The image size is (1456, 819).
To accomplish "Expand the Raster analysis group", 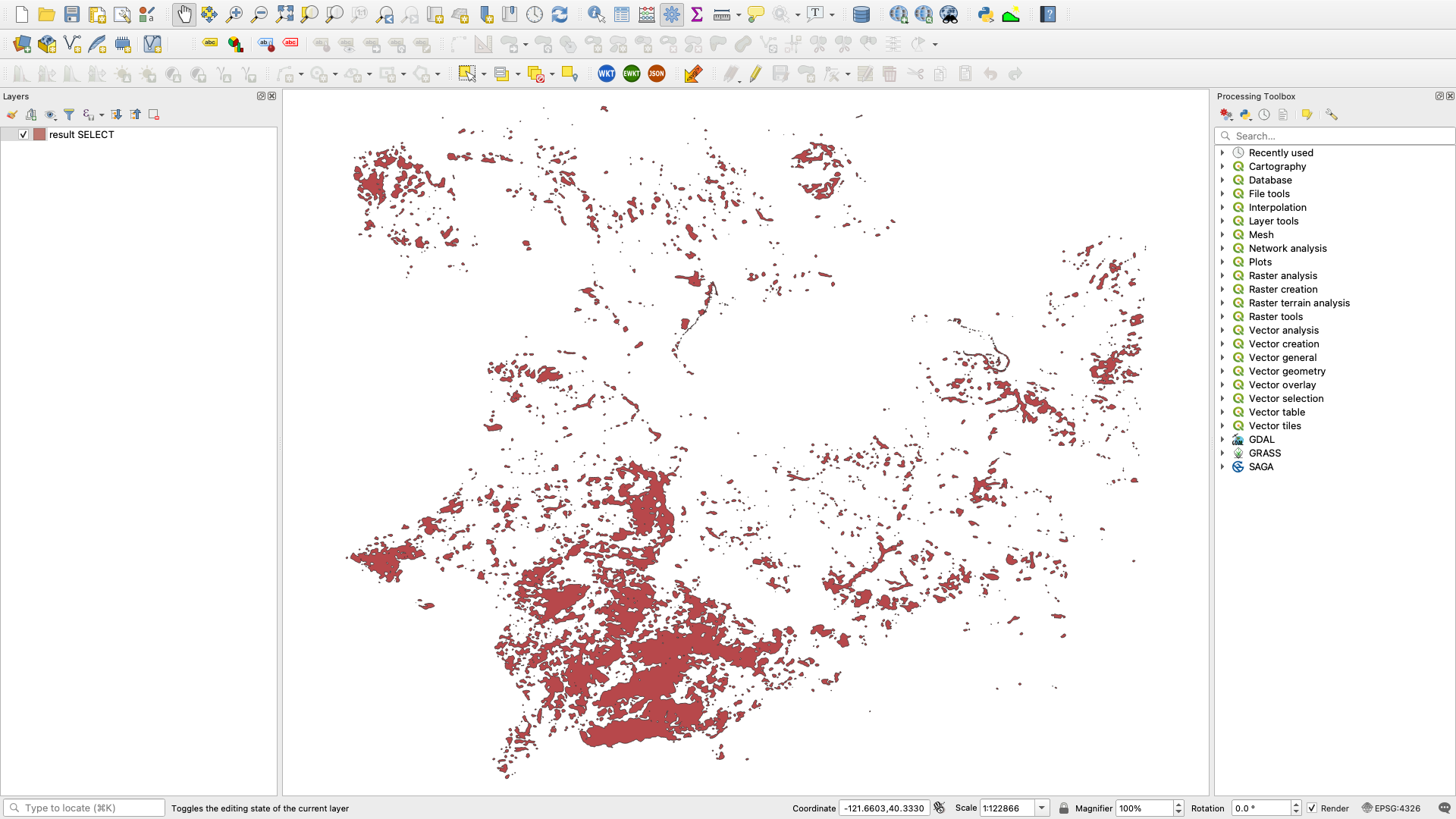I will (x=1222, y=275).
